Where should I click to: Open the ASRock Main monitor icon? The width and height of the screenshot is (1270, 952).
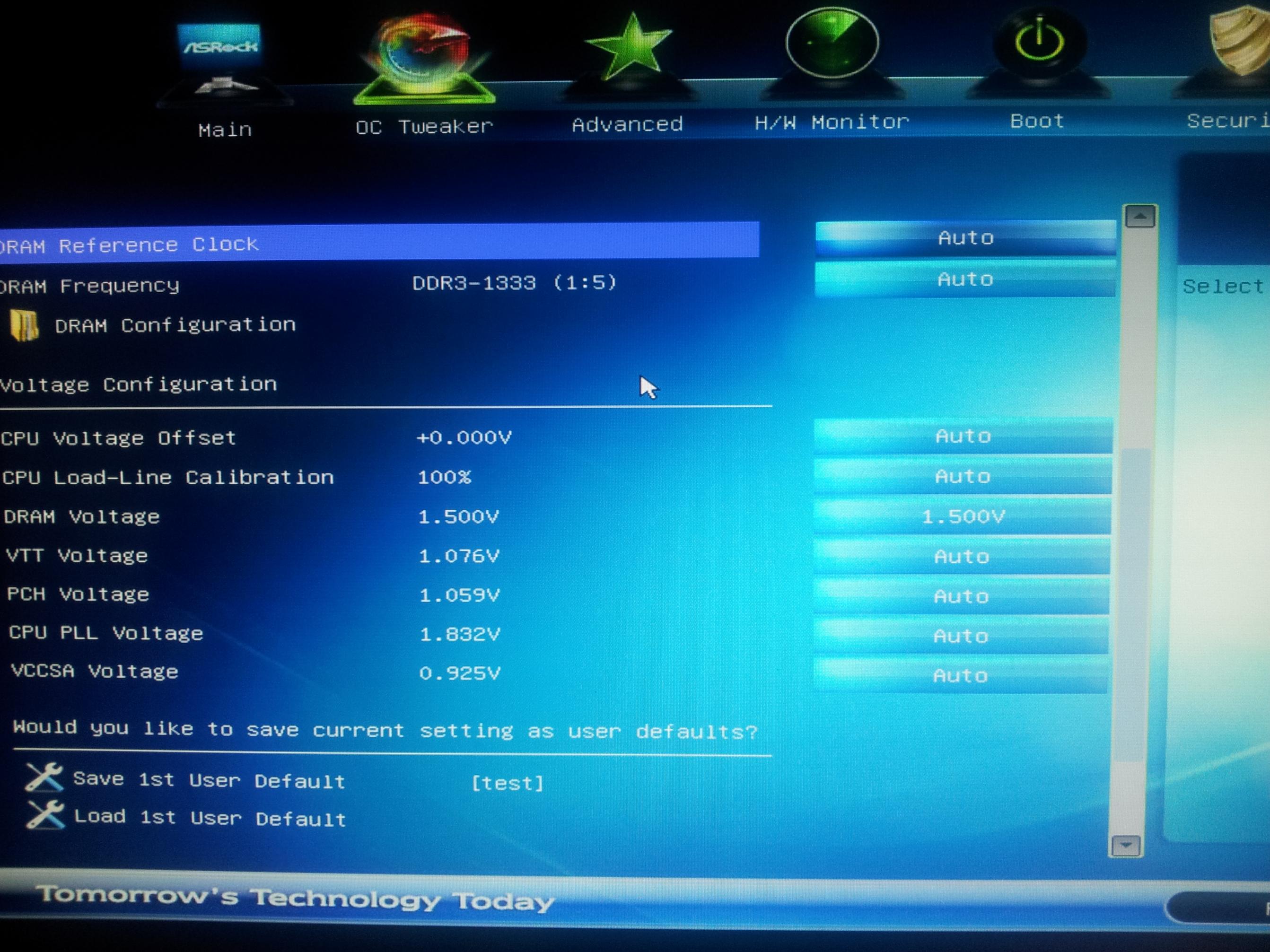[x=220, y=57]
